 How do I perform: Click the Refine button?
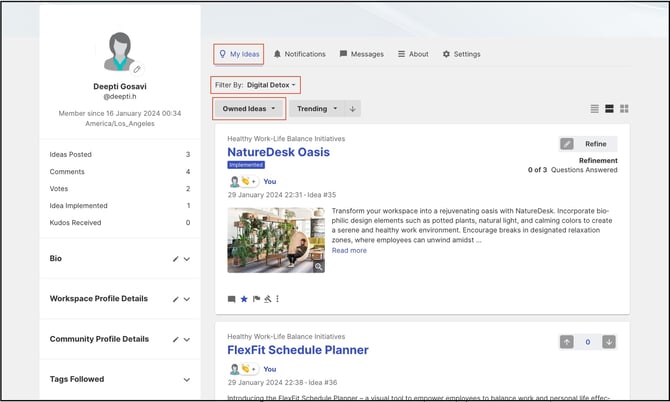coord(588,144)
